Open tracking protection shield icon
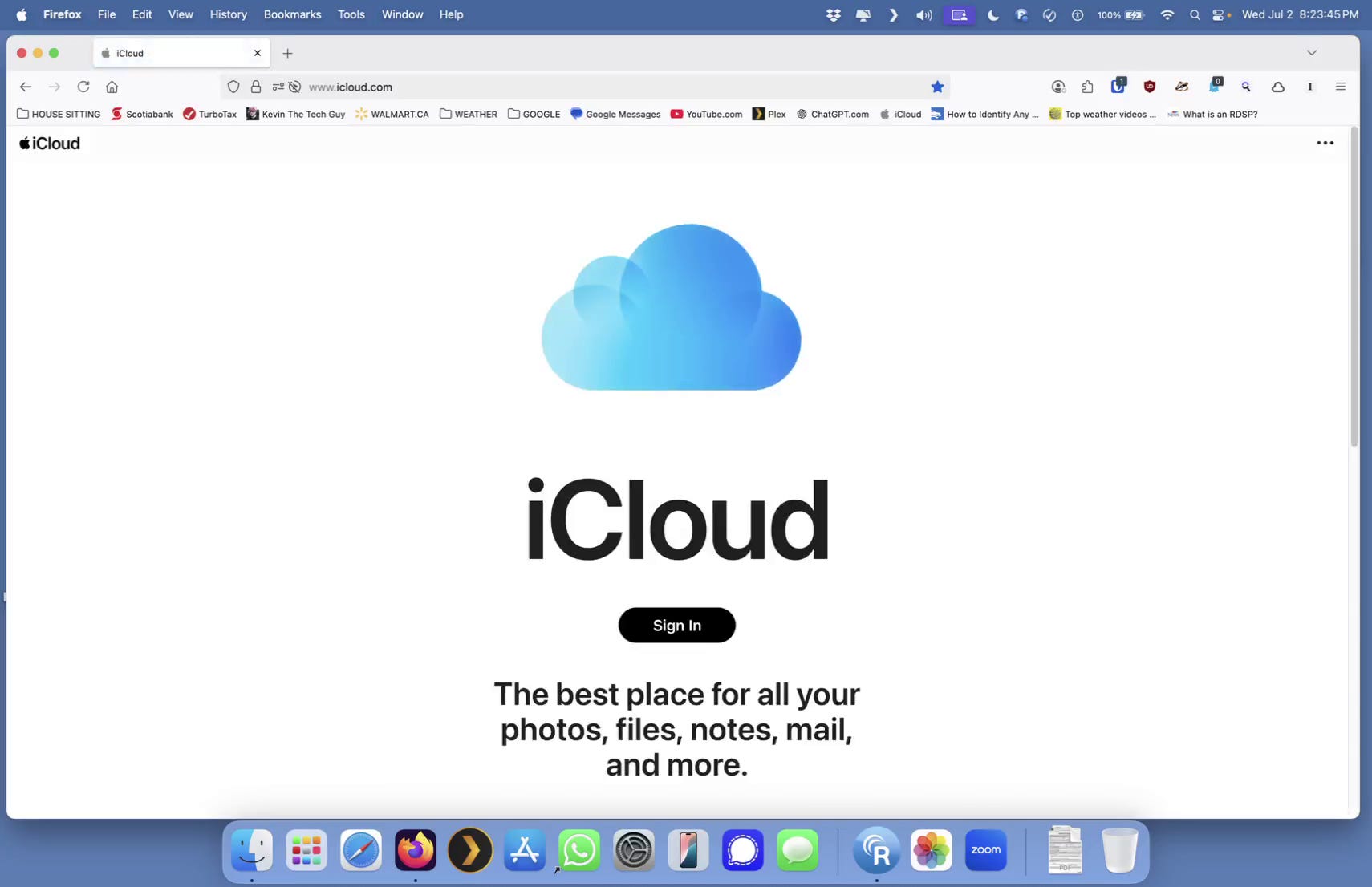This screenshot has width=1372, height=887. coord(233,87)
